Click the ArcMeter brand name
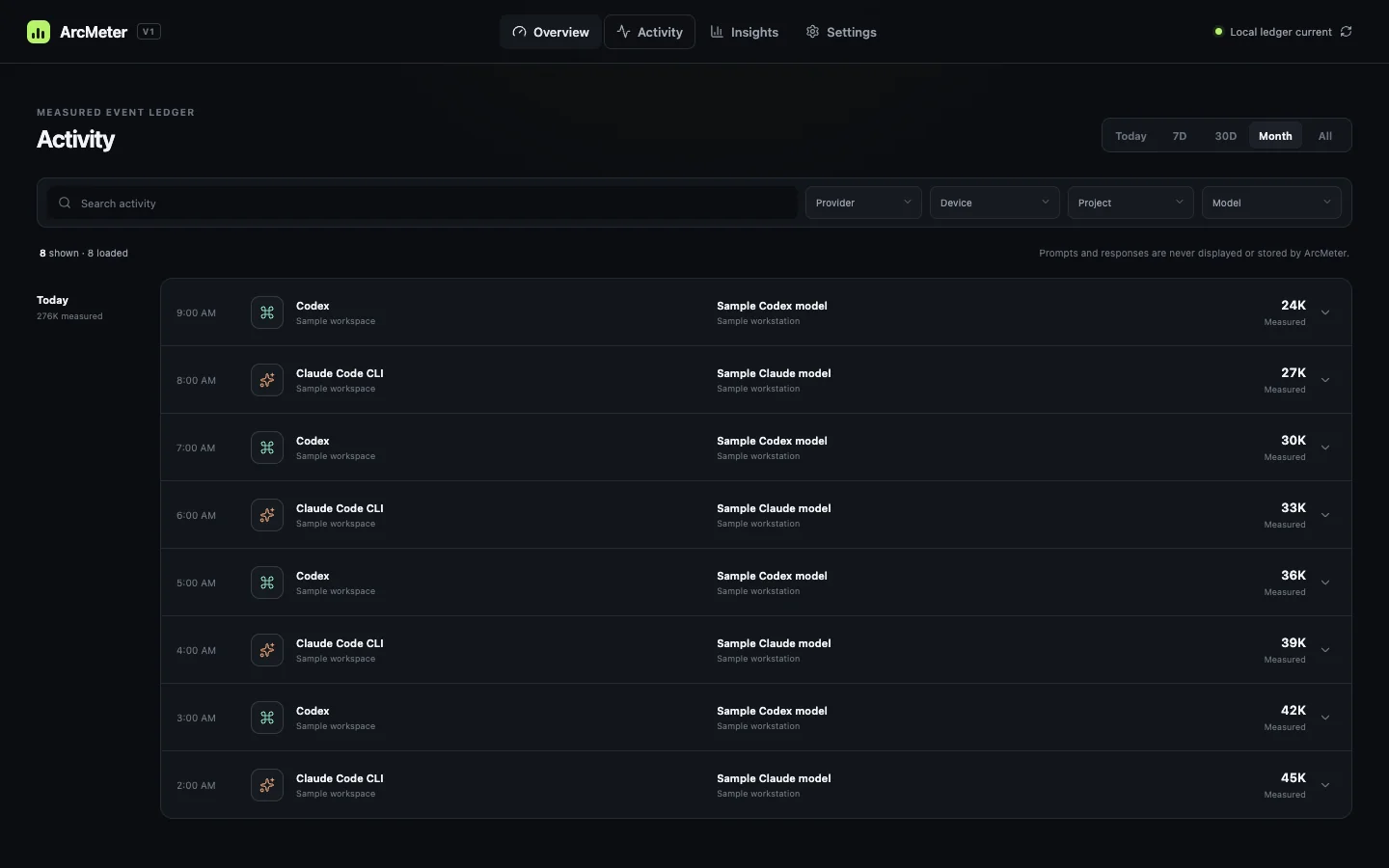This screenshot has width=1389, height=868. pos(94,32)
